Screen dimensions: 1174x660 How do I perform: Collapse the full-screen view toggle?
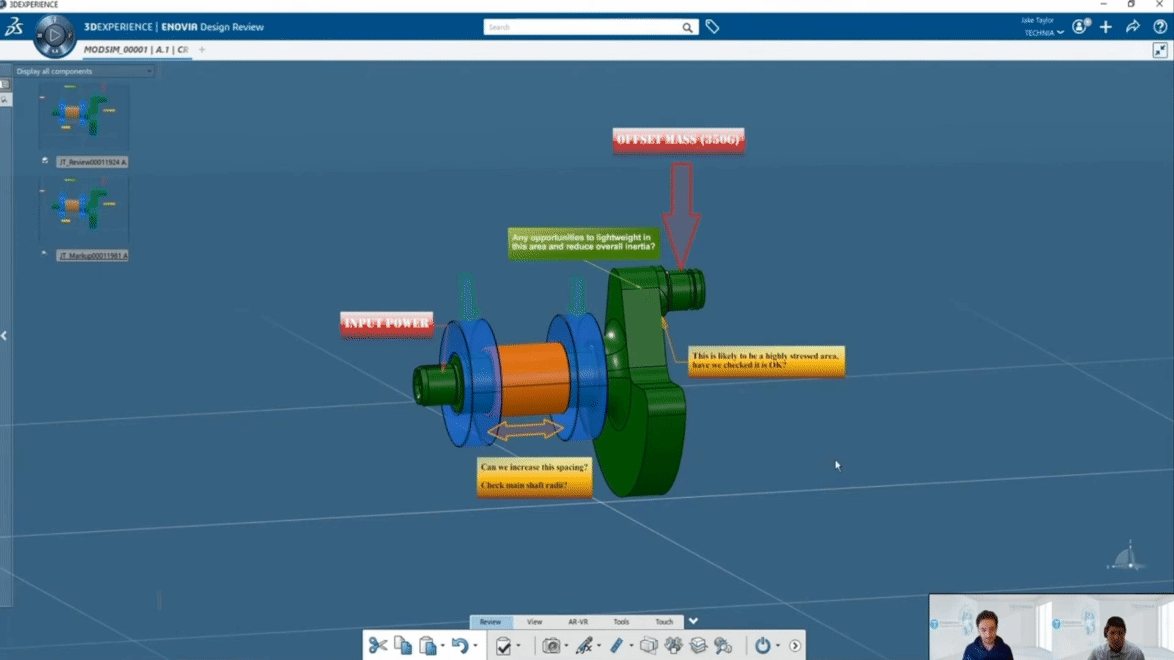(x=1159, y=50)
